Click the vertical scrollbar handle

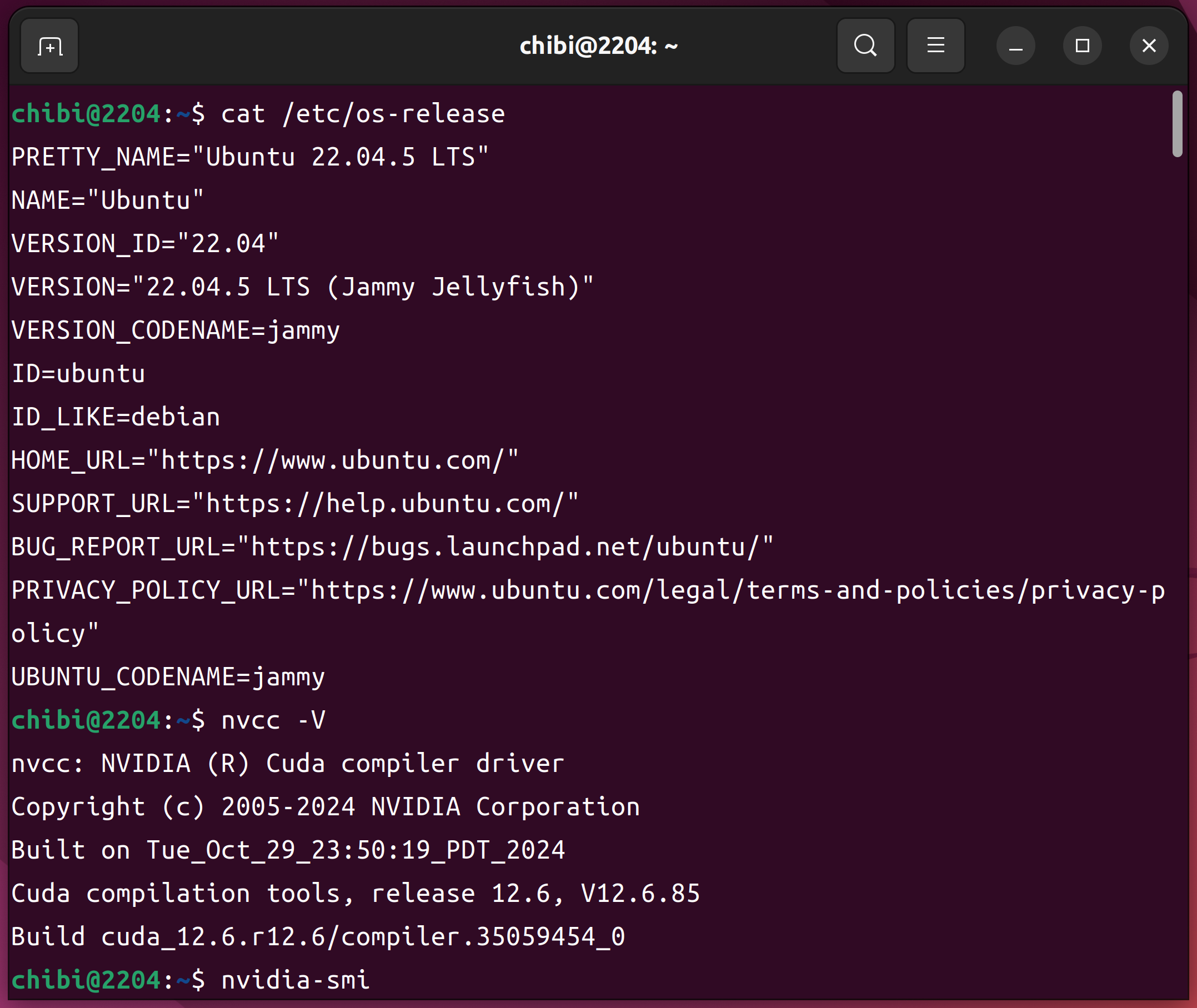tap(1176, 123)
